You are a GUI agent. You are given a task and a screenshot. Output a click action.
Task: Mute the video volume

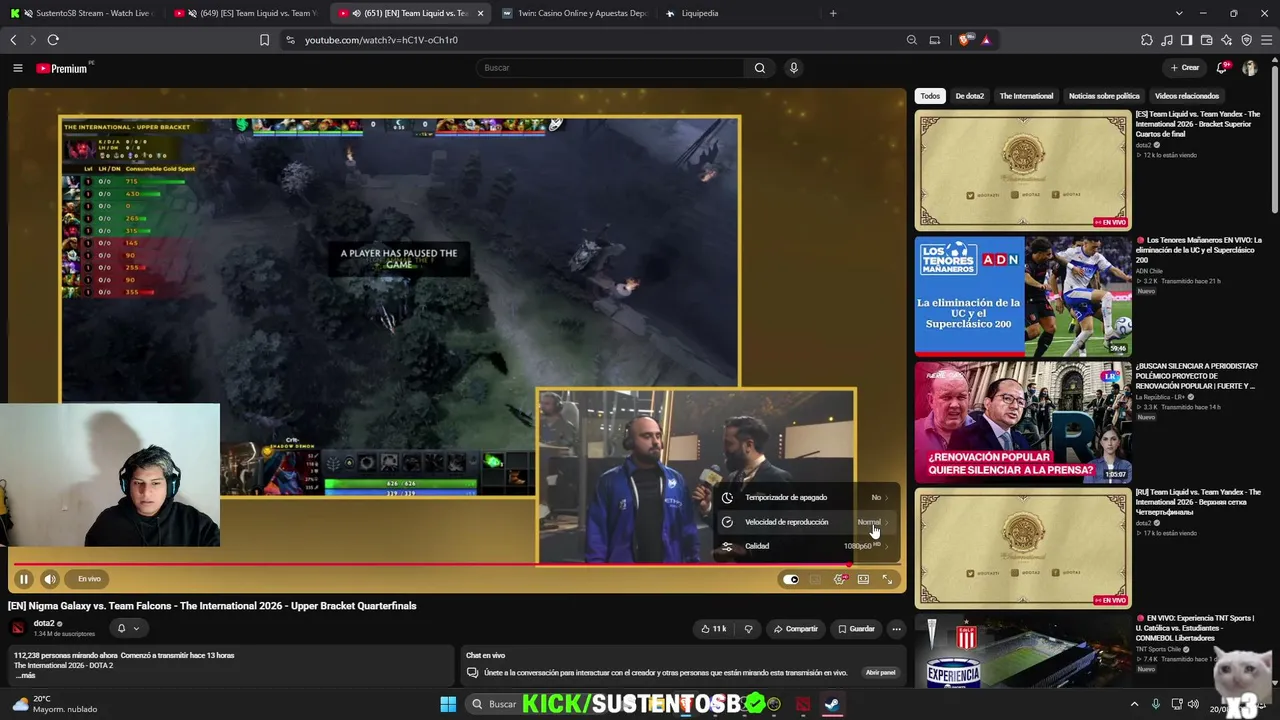pos(50,579)
